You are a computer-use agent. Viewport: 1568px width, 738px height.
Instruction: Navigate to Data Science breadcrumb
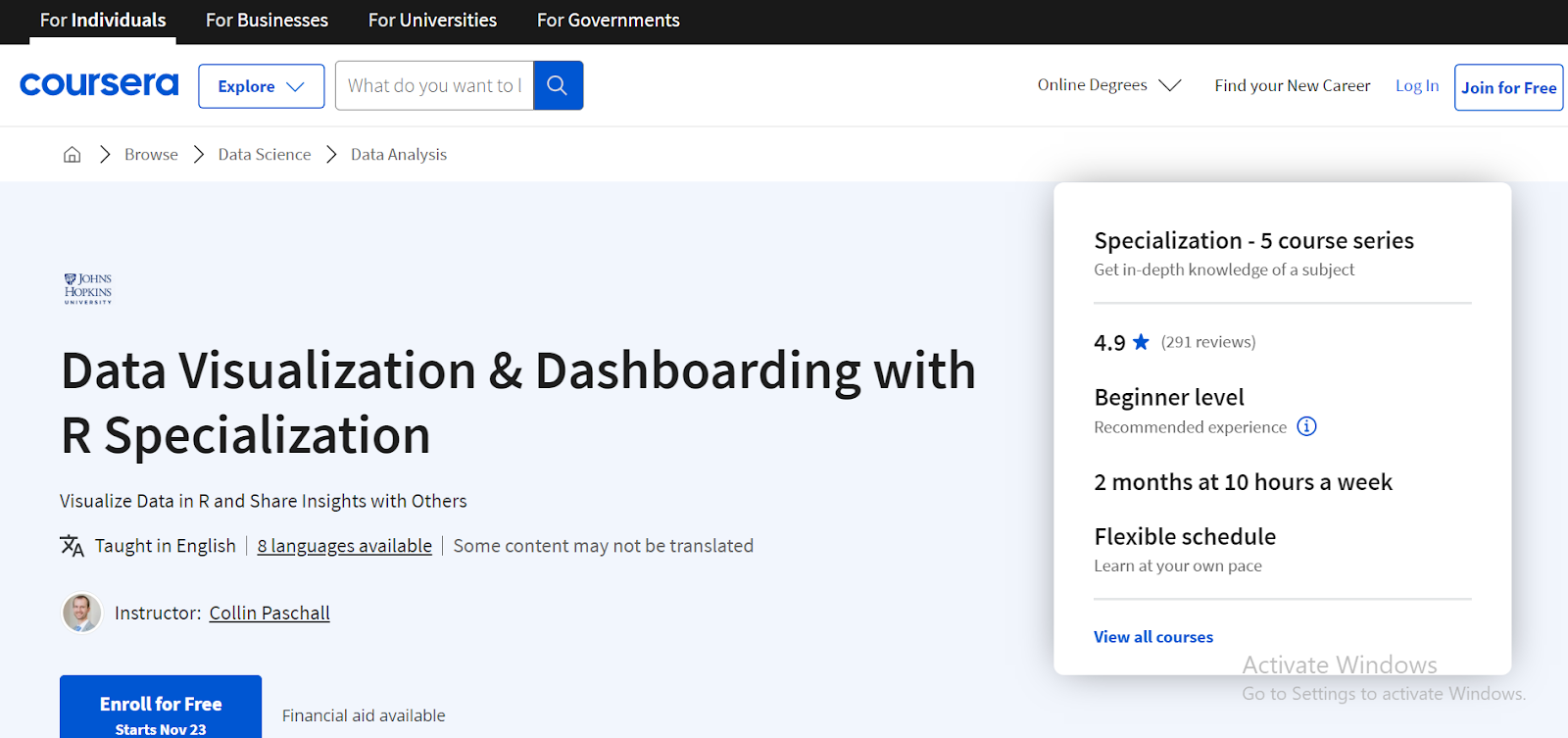(x=265, y=155)
